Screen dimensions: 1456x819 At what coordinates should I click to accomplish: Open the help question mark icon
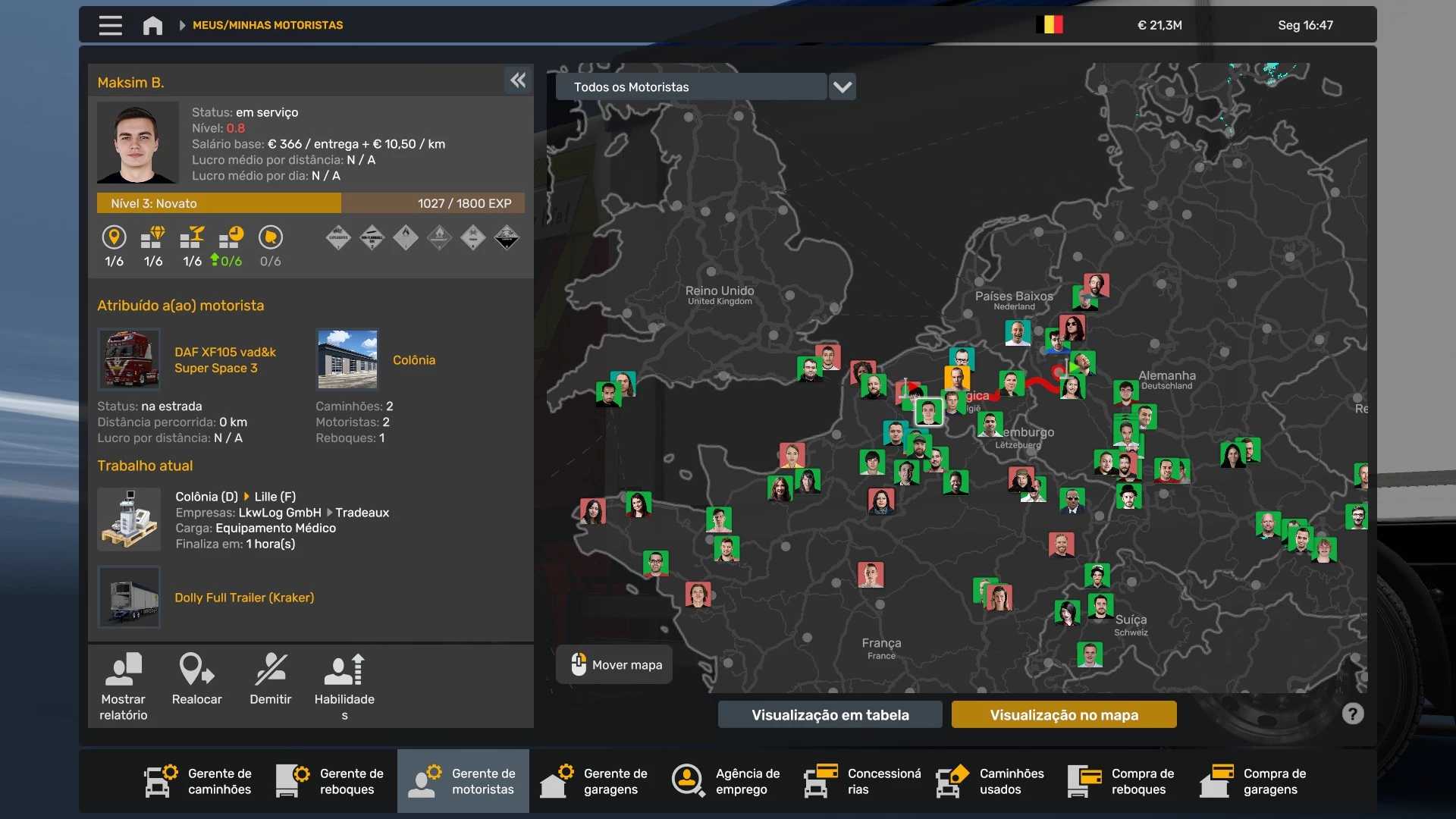click(1352, 714)
